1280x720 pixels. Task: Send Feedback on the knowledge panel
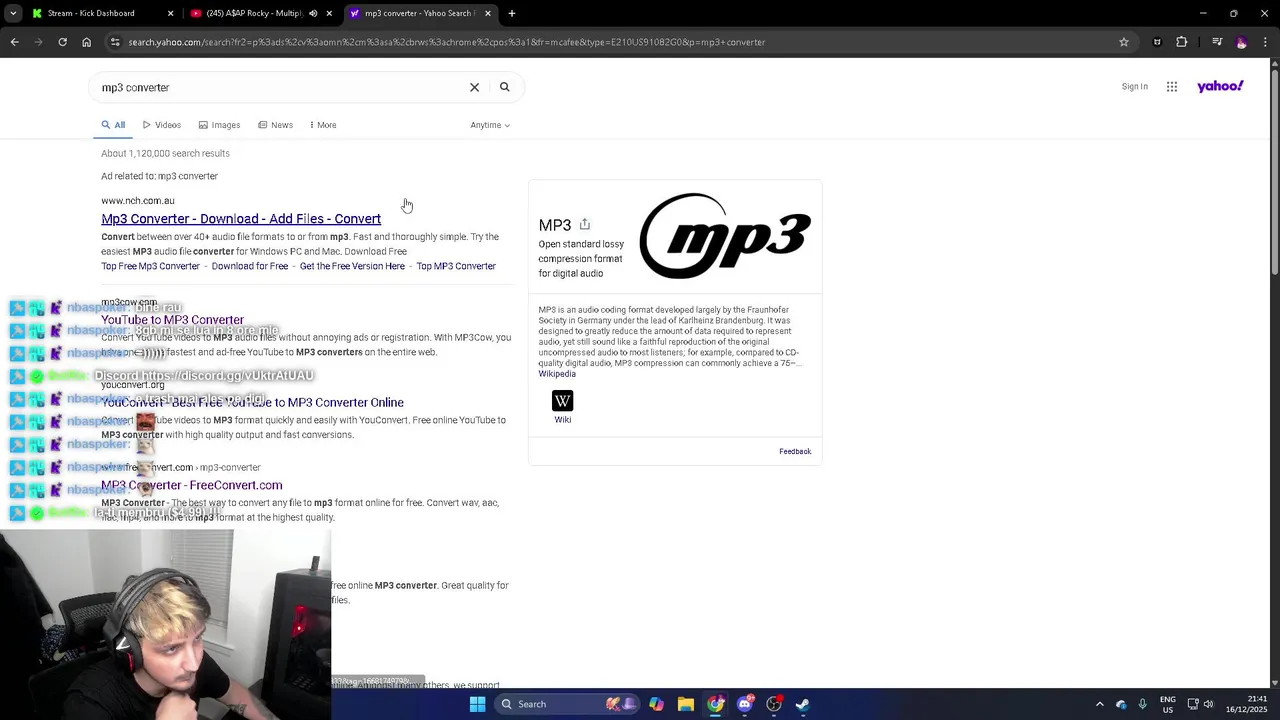click(795, 451)
